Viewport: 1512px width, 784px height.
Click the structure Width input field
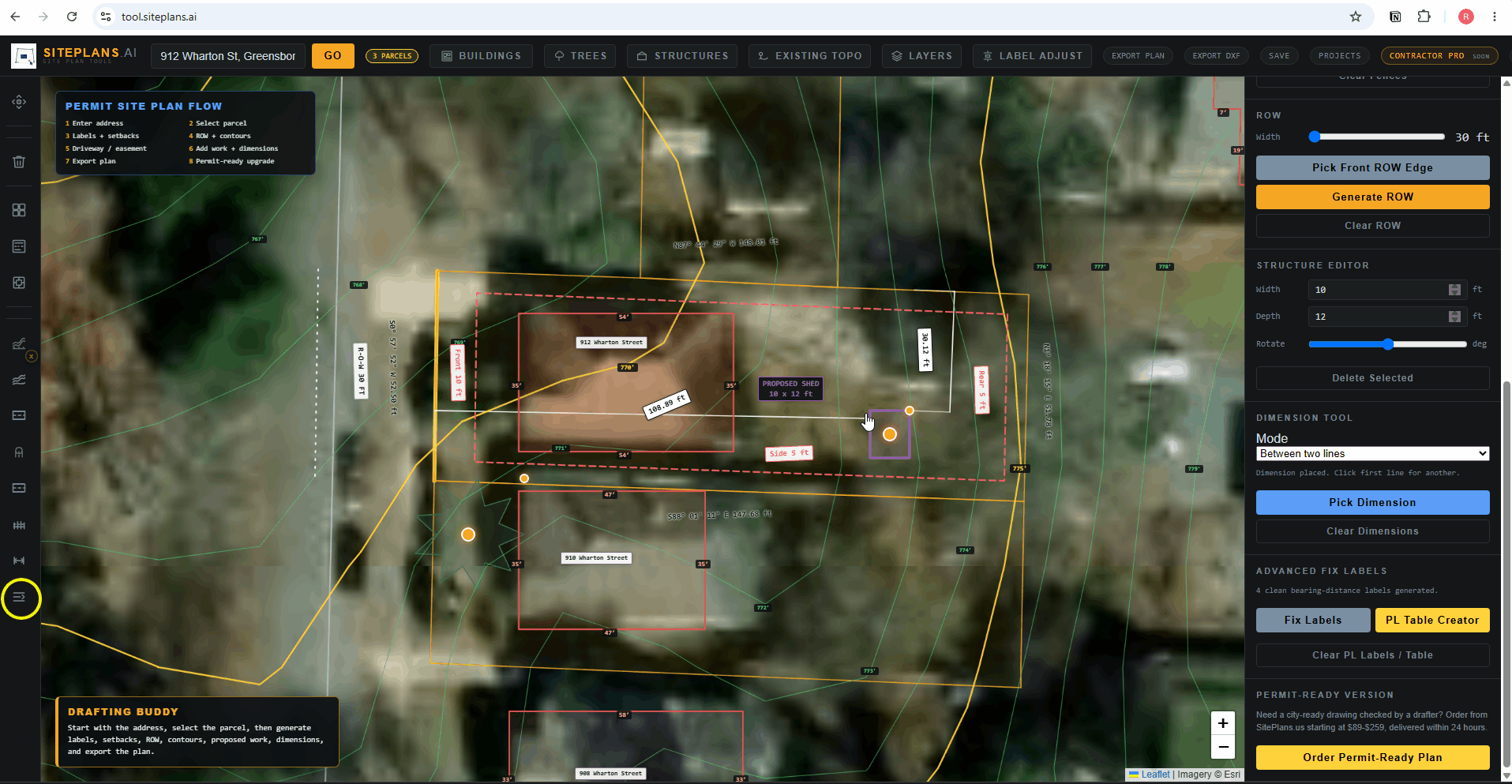click(x=1387, y=290)
